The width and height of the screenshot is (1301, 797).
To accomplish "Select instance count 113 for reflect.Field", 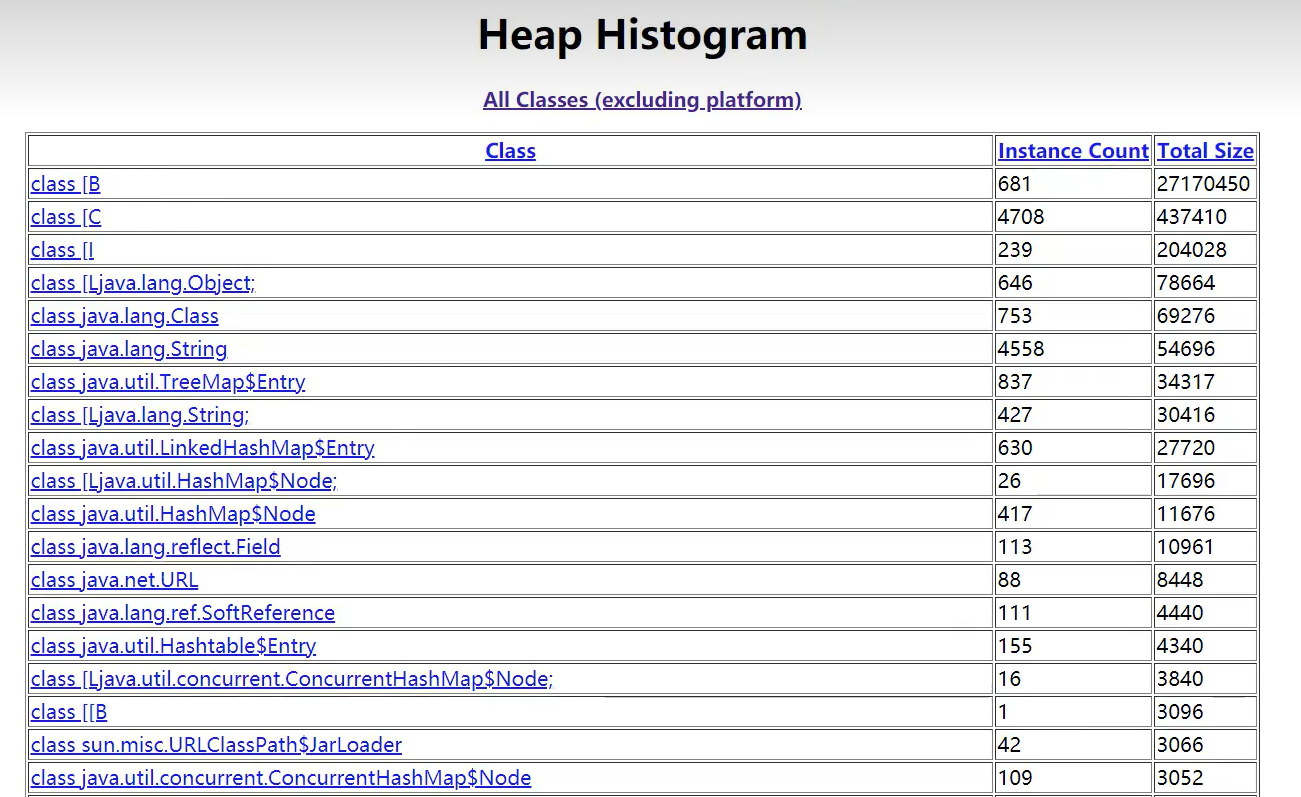I will [x=1015, y=547].
